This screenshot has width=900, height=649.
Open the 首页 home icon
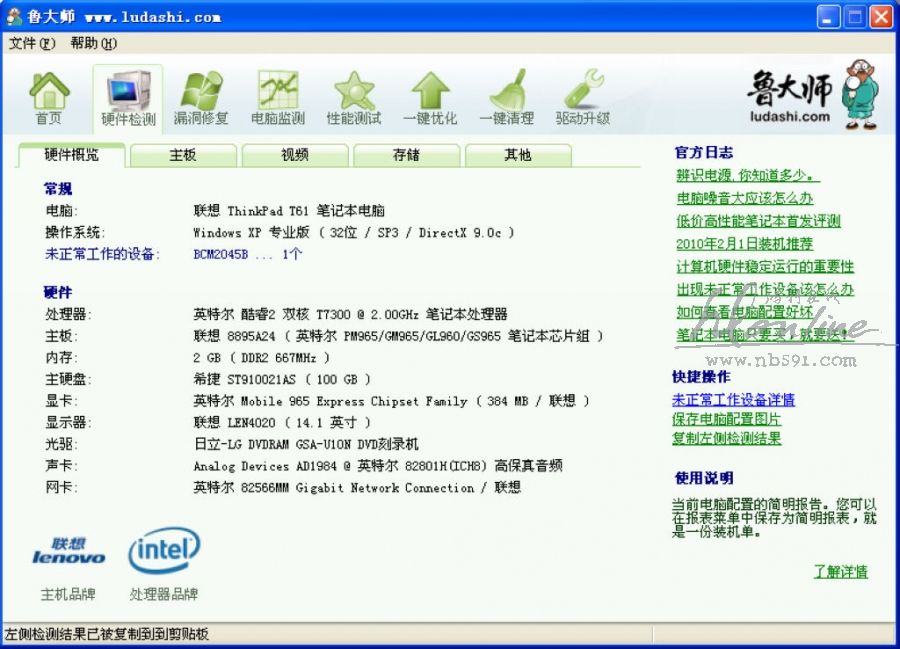pyautogui.click(x=49, y=98)
